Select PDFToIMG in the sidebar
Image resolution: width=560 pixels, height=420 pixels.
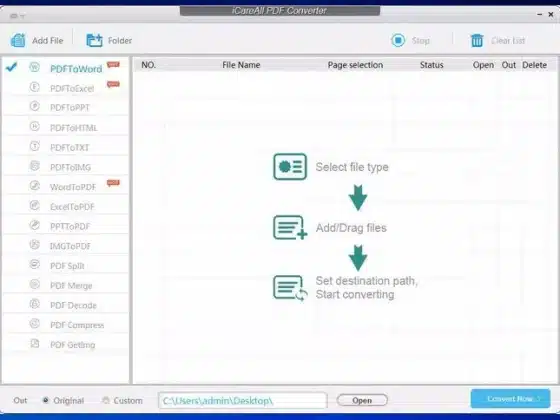click(x=71, y=168)
